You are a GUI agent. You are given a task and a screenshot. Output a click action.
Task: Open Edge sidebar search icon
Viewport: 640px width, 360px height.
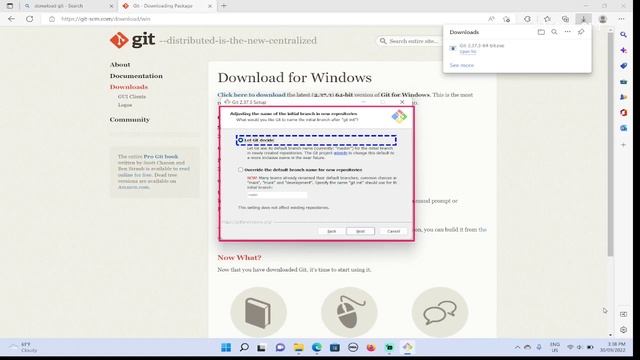(x=623, y=35)
